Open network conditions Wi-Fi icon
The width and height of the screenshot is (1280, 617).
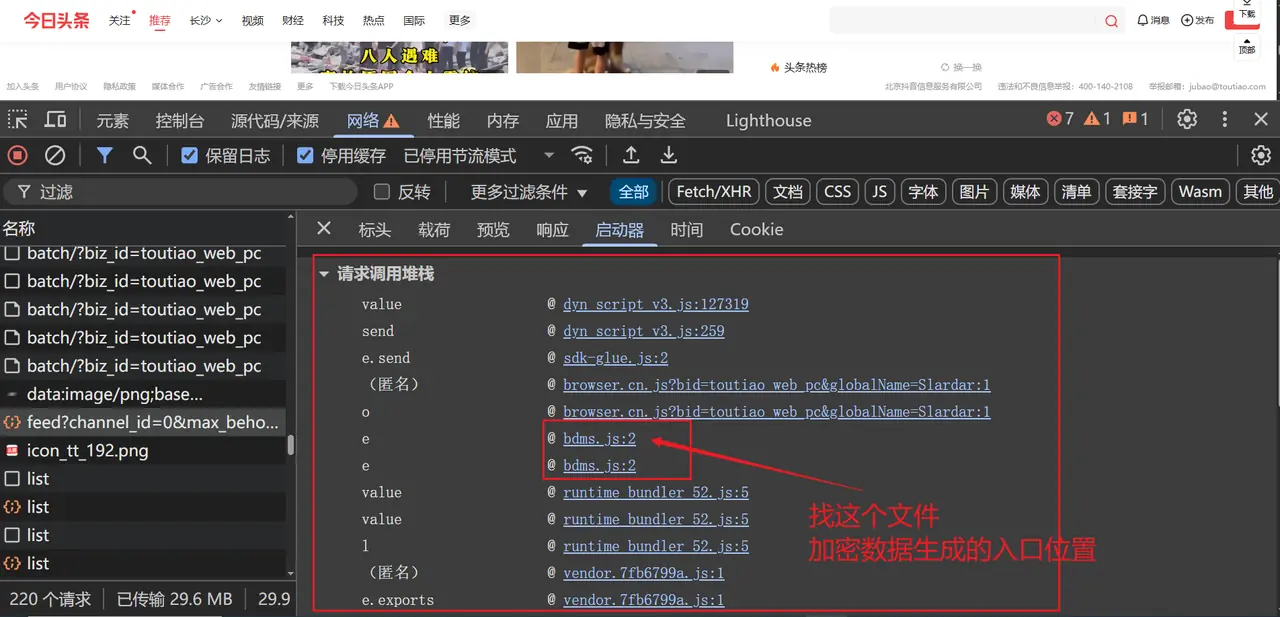tap(582, 155)
